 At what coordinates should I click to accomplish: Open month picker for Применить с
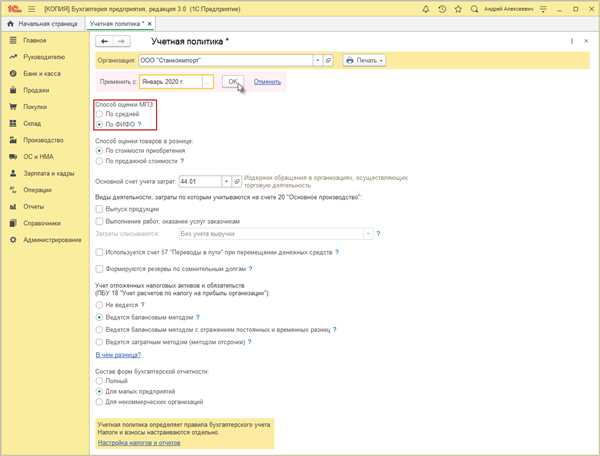point(208,82)
